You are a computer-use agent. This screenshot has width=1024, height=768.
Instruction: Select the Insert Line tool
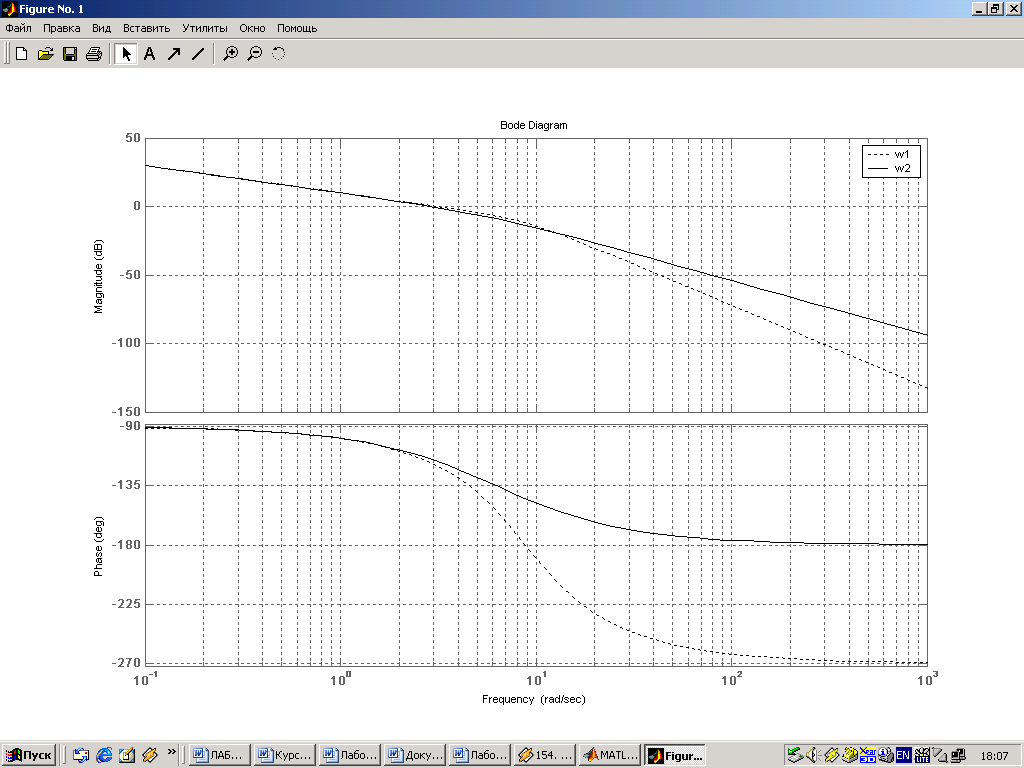[198, 54]
